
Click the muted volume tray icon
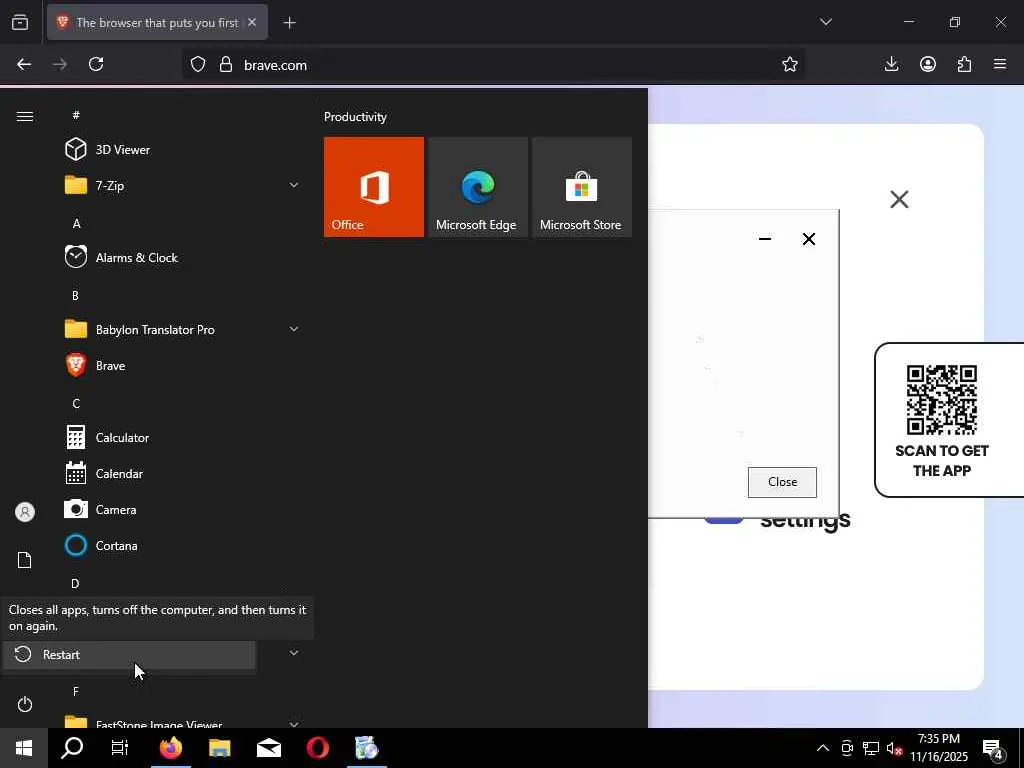pos(894,748)
